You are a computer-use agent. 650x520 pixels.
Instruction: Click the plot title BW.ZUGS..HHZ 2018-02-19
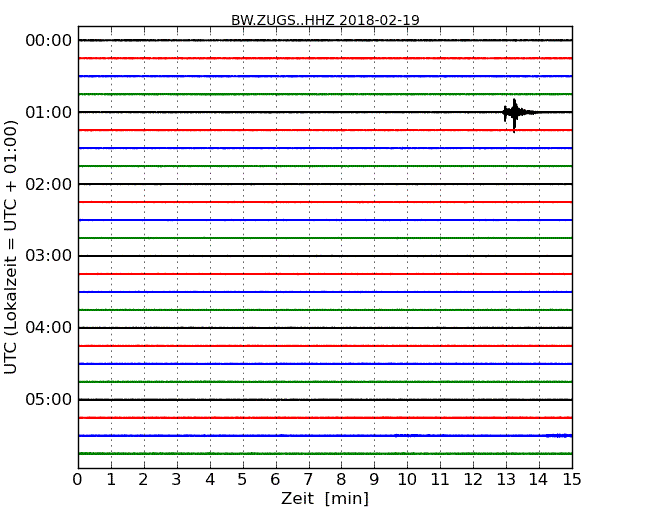tap(325, 20)
